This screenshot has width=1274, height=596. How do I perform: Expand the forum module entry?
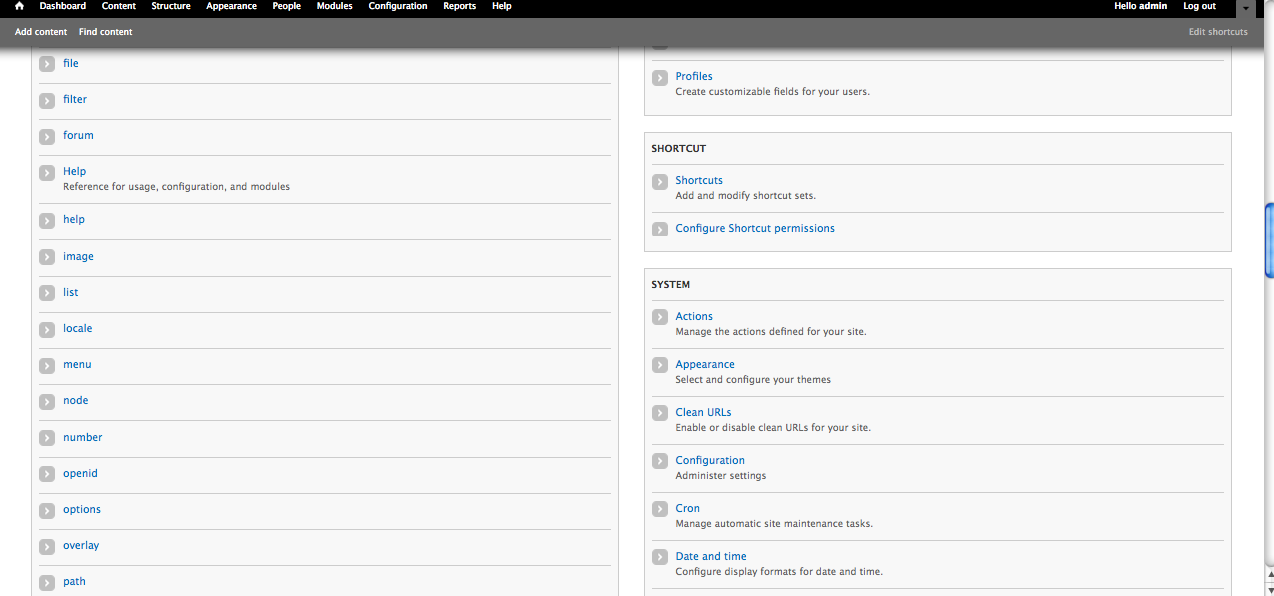click(47, 135)
